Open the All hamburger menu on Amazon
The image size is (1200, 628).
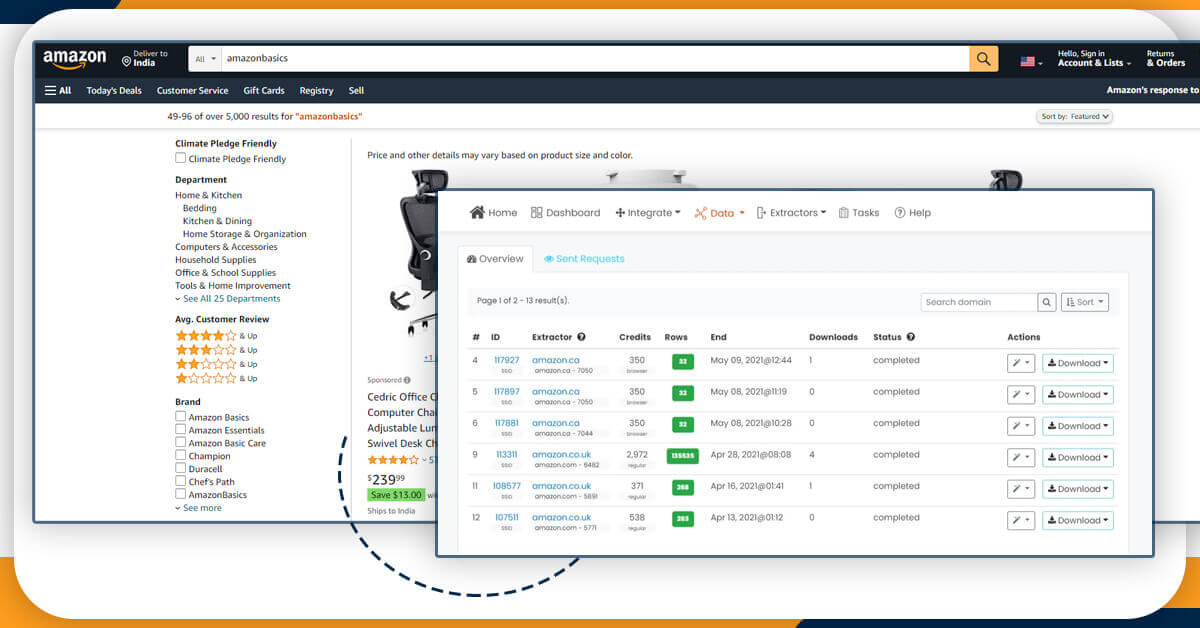click(x=58, y=90)
